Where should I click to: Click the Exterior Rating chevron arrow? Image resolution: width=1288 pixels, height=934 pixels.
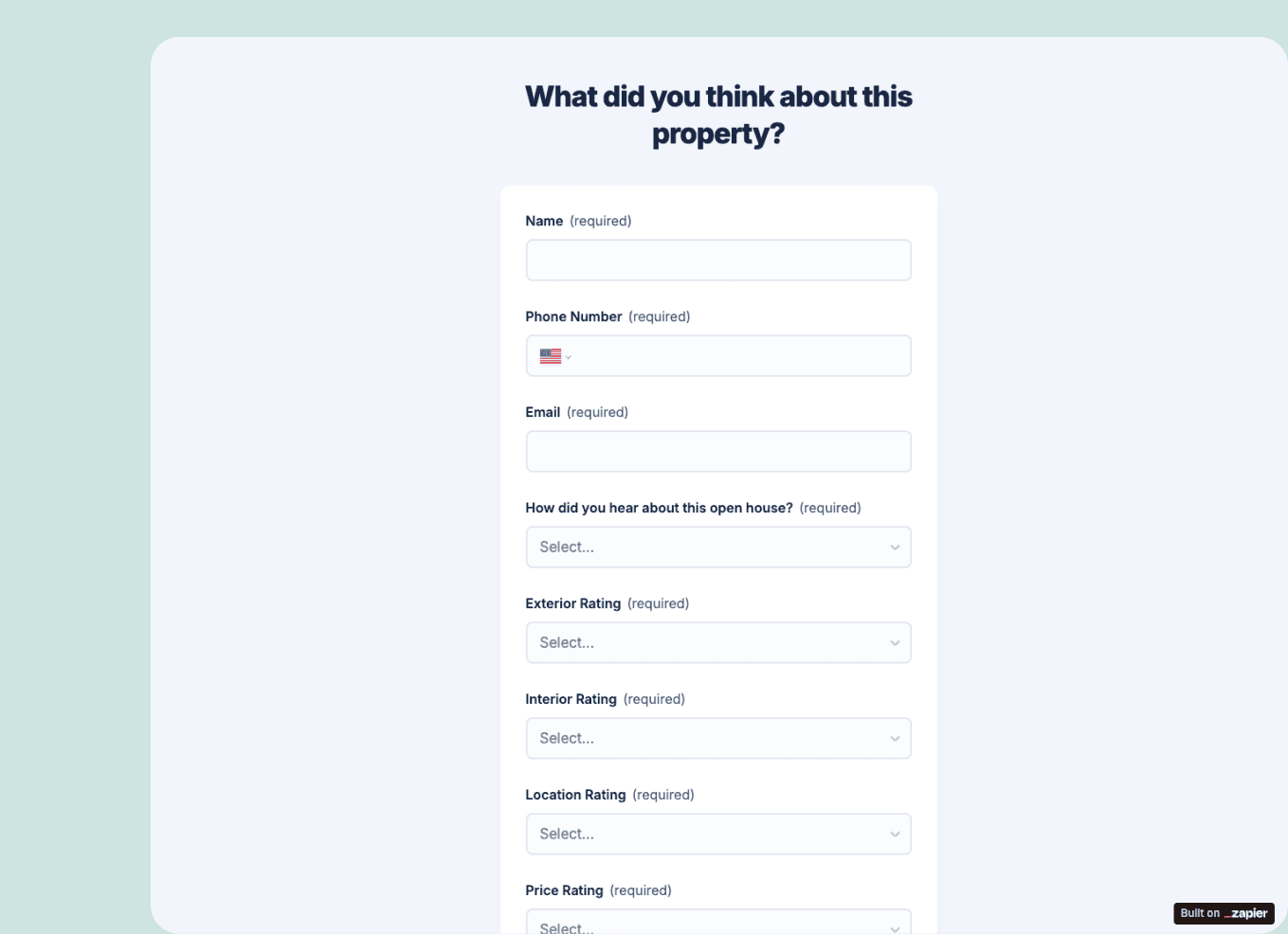click(894, 643)
